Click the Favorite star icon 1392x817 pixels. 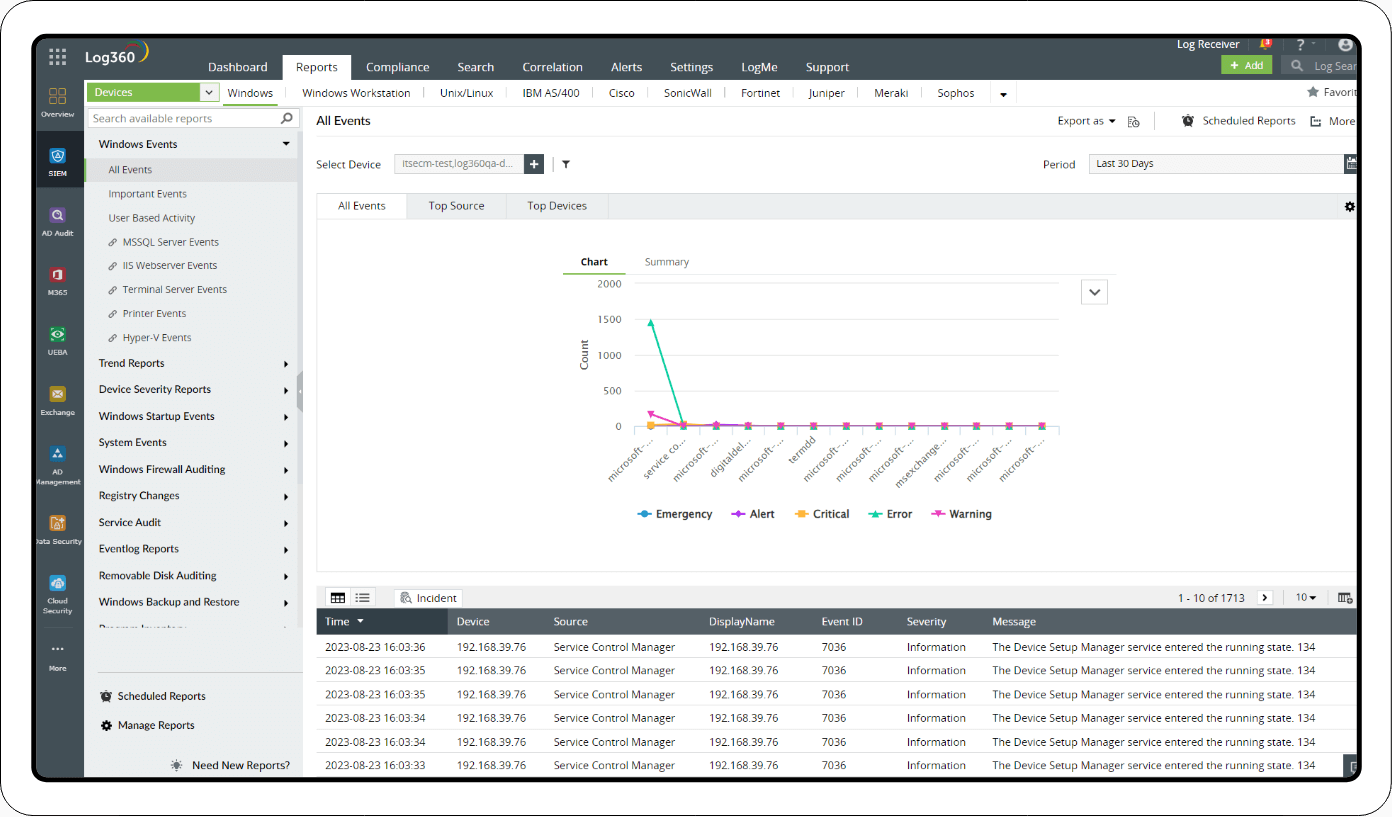[x=1313, y=92]
